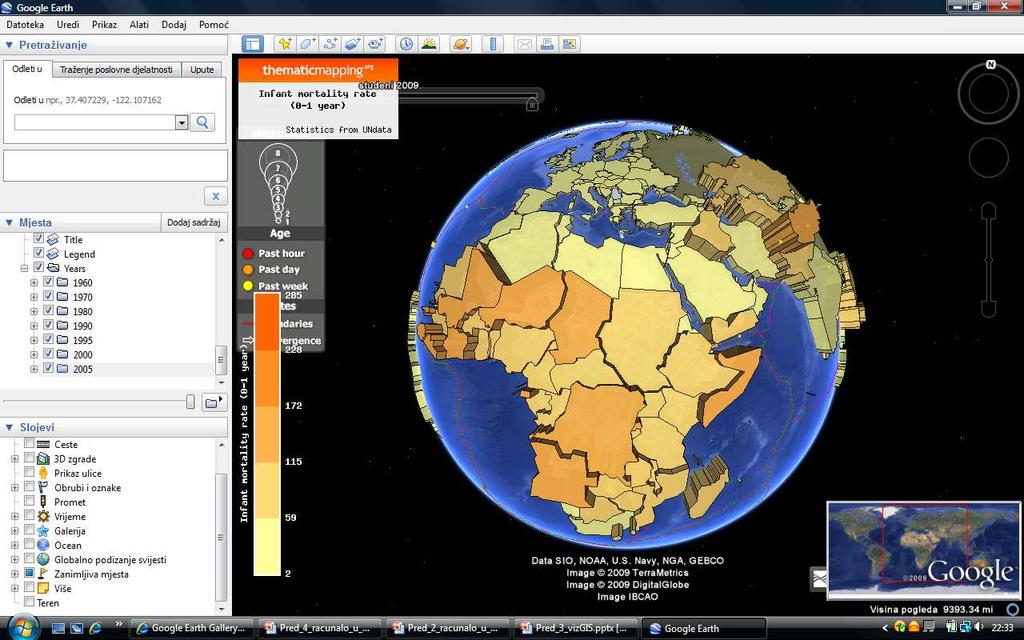1024x640 pixels.
Task: Collapse the Years folder in Places tree
Action: 24,268
